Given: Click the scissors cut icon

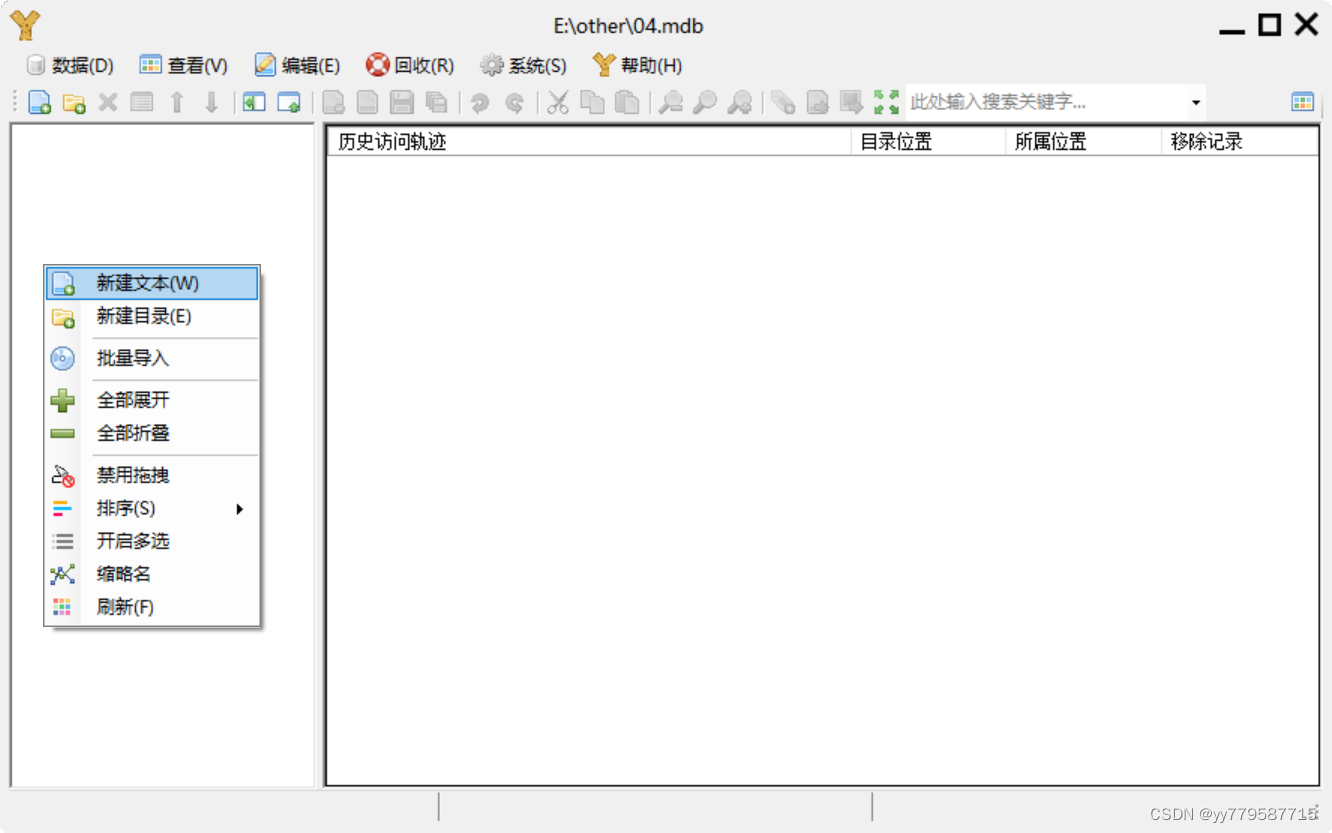Looking at the screenshot, I should click(558, 102).
